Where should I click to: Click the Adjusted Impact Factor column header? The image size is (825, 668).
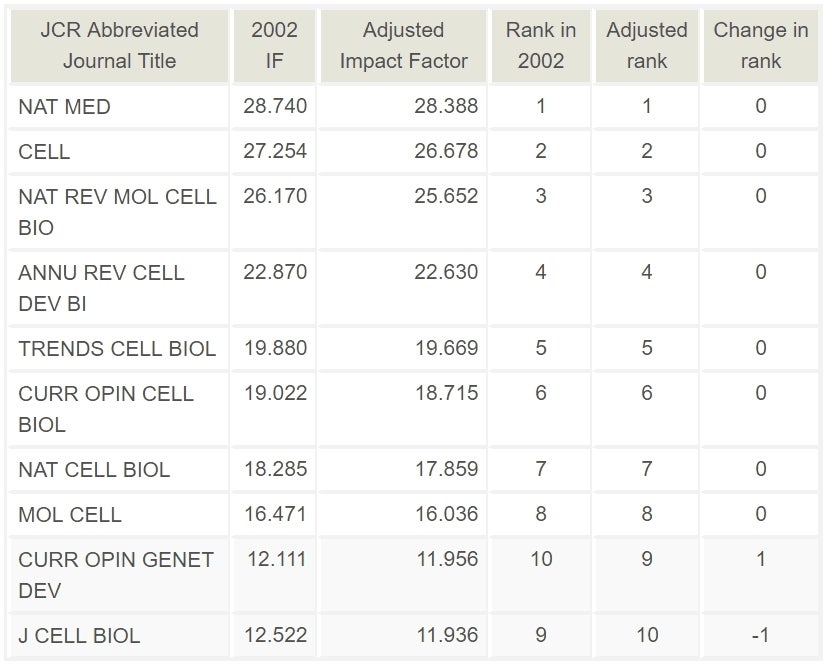403,46
